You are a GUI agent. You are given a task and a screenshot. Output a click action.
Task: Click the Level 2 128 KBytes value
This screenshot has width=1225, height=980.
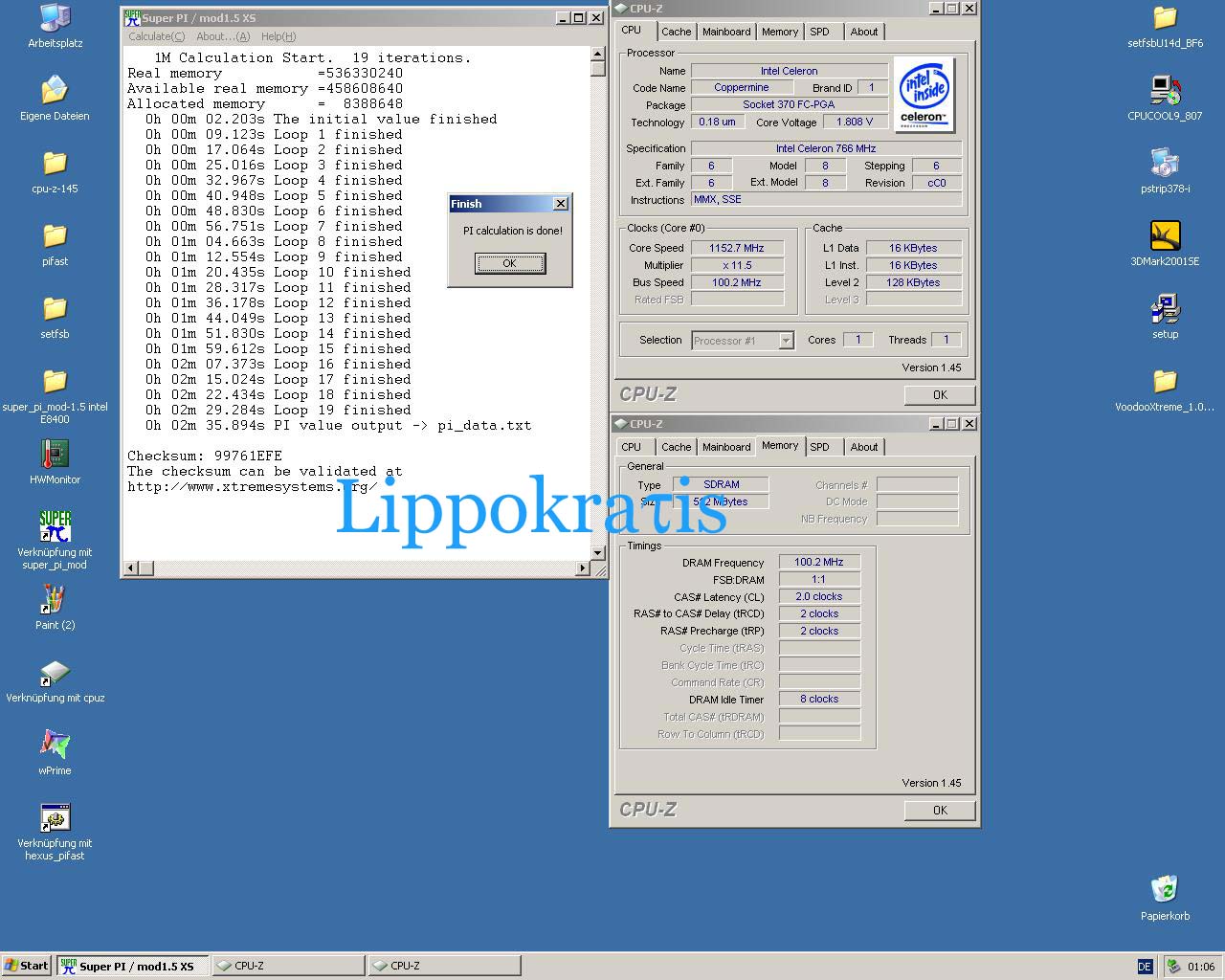click(914, 282)
